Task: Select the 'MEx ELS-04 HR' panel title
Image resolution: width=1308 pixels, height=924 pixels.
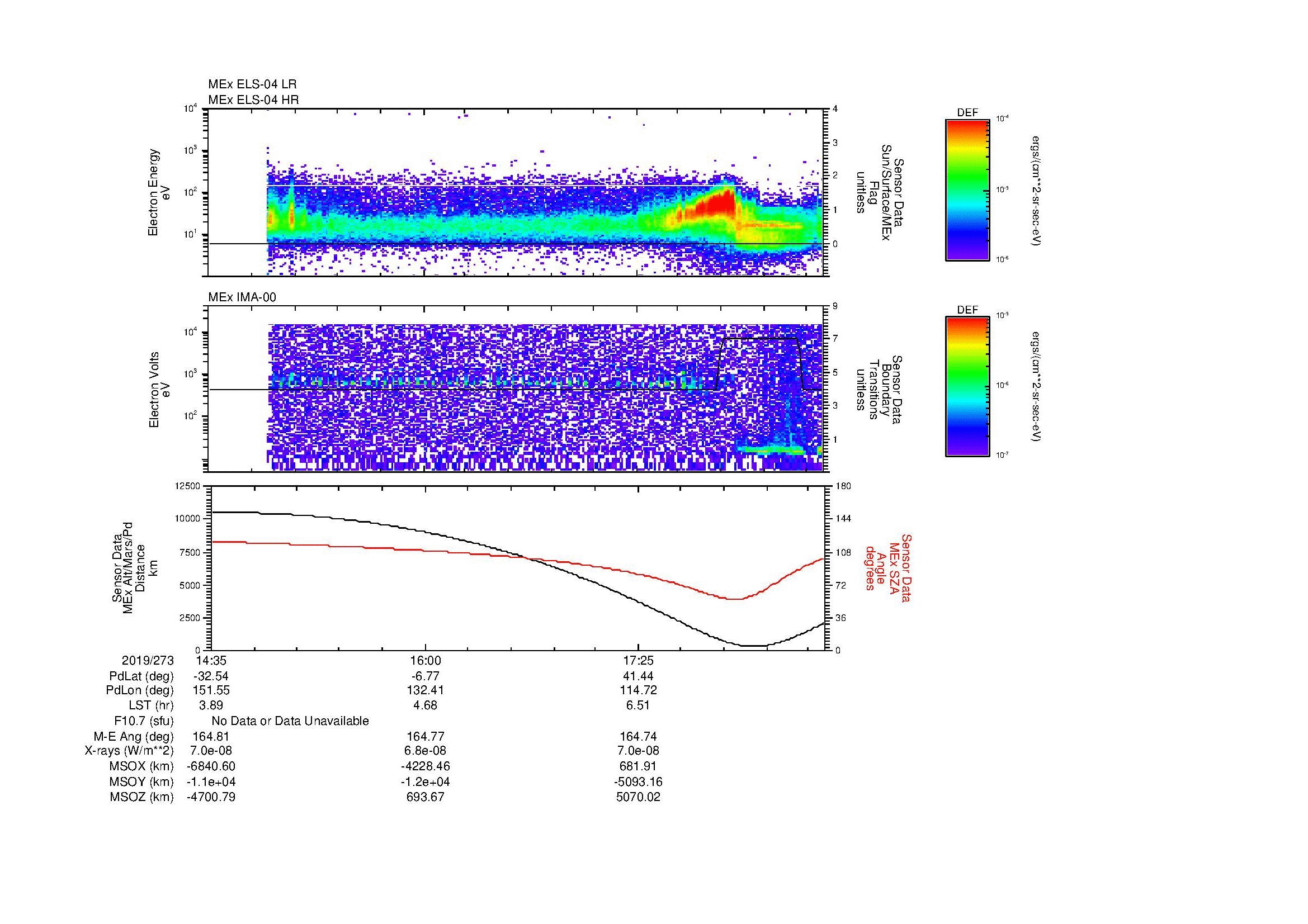Action: [253, 99]
